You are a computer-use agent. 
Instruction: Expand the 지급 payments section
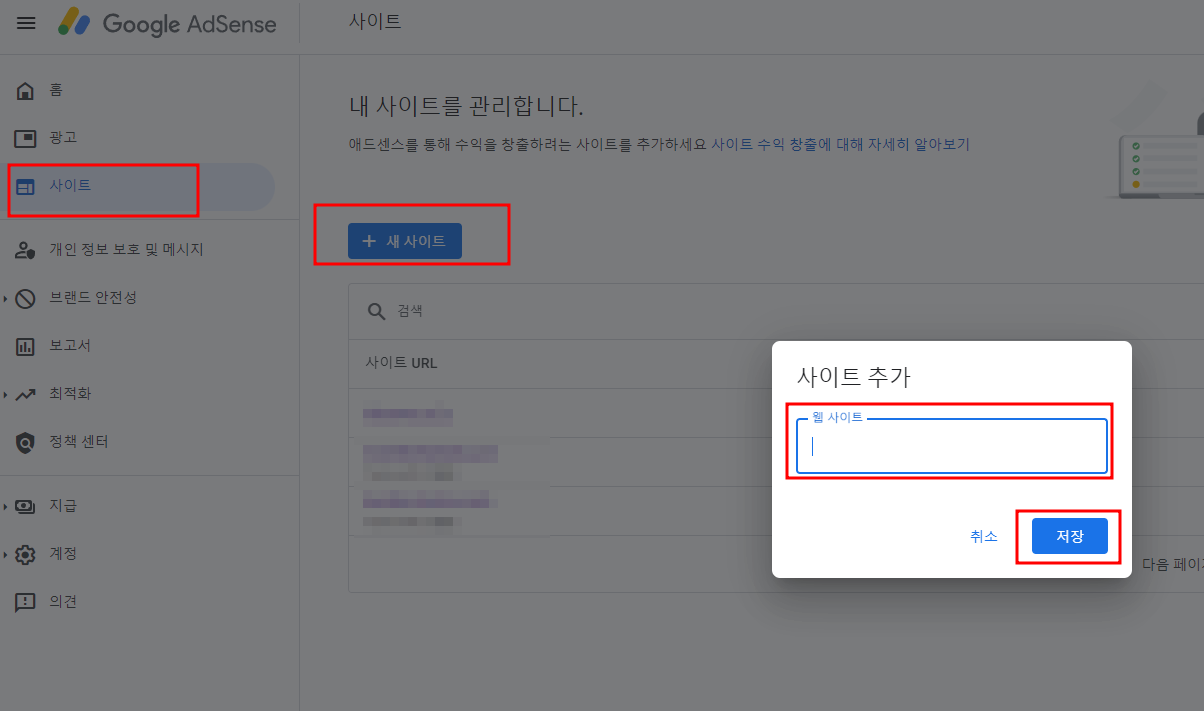[x=25, y=505]
